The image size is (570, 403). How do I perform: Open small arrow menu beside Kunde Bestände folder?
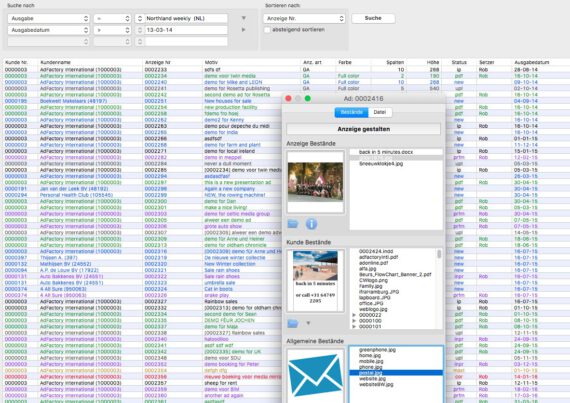[308, 323]
